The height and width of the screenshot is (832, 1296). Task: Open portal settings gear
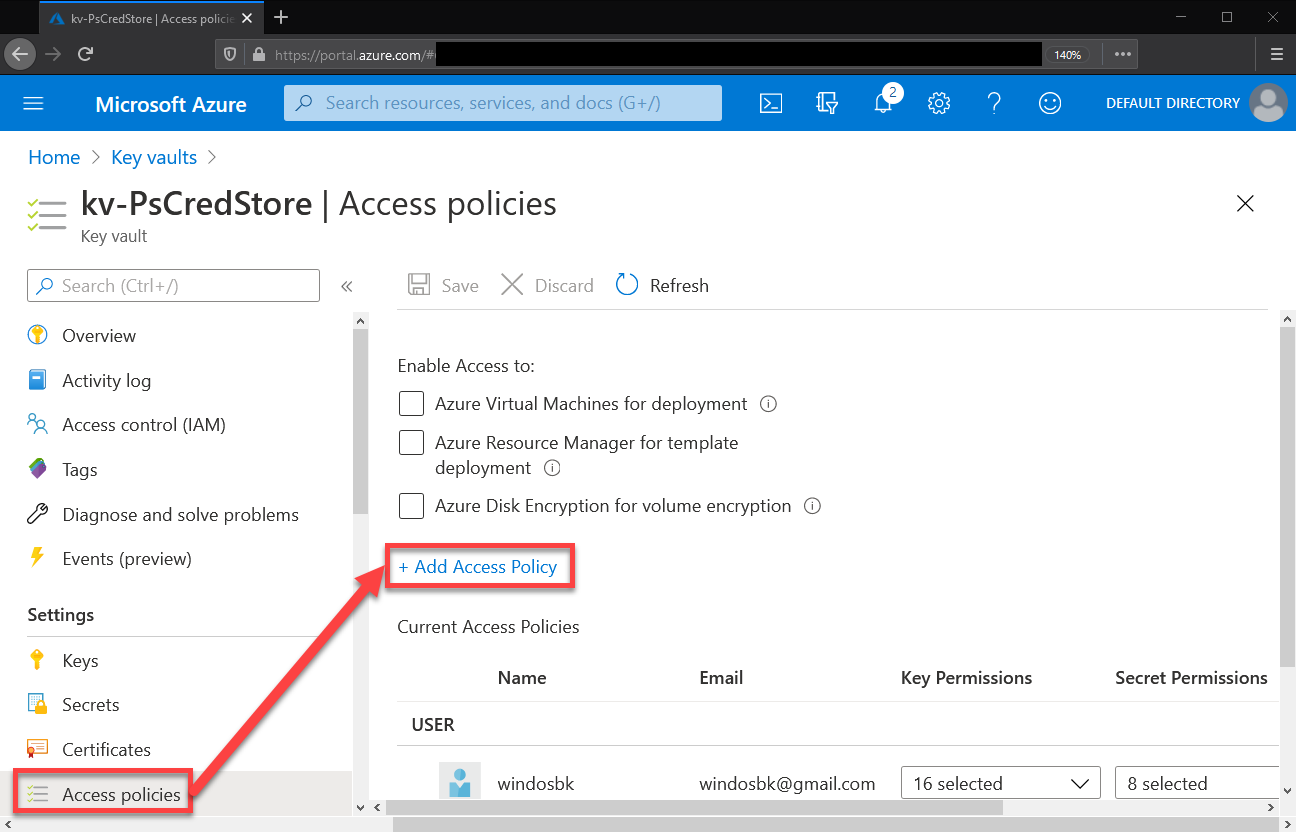[938, 103]
